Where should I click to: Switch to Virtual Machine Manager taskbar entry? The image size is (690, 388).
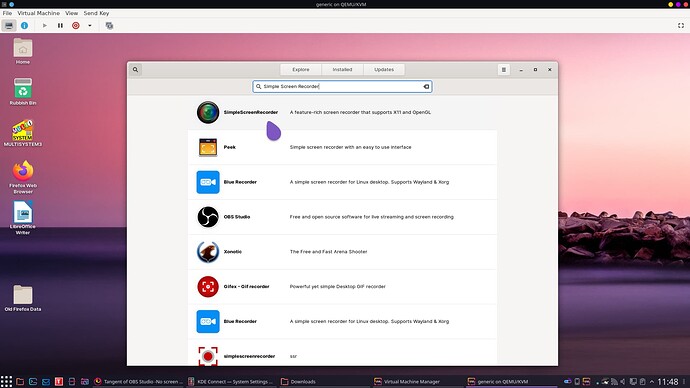tap(417, 381)
